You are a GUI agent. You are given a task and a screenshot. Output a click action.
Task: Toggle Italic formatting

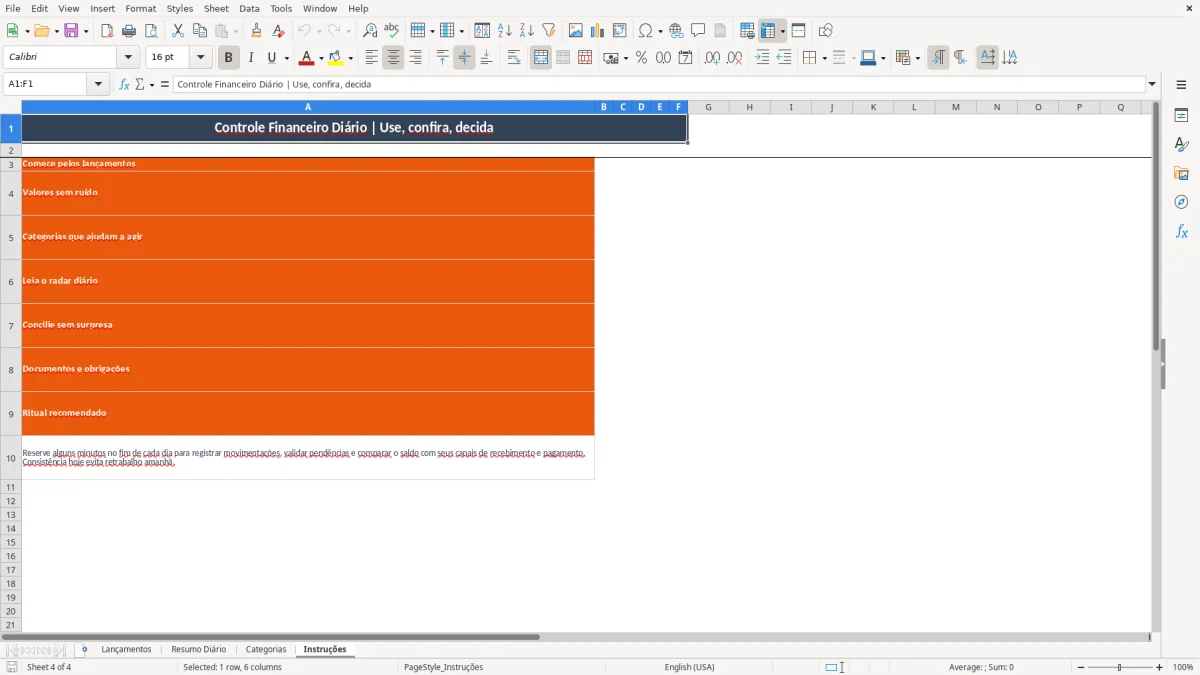[x=250, y=58]
